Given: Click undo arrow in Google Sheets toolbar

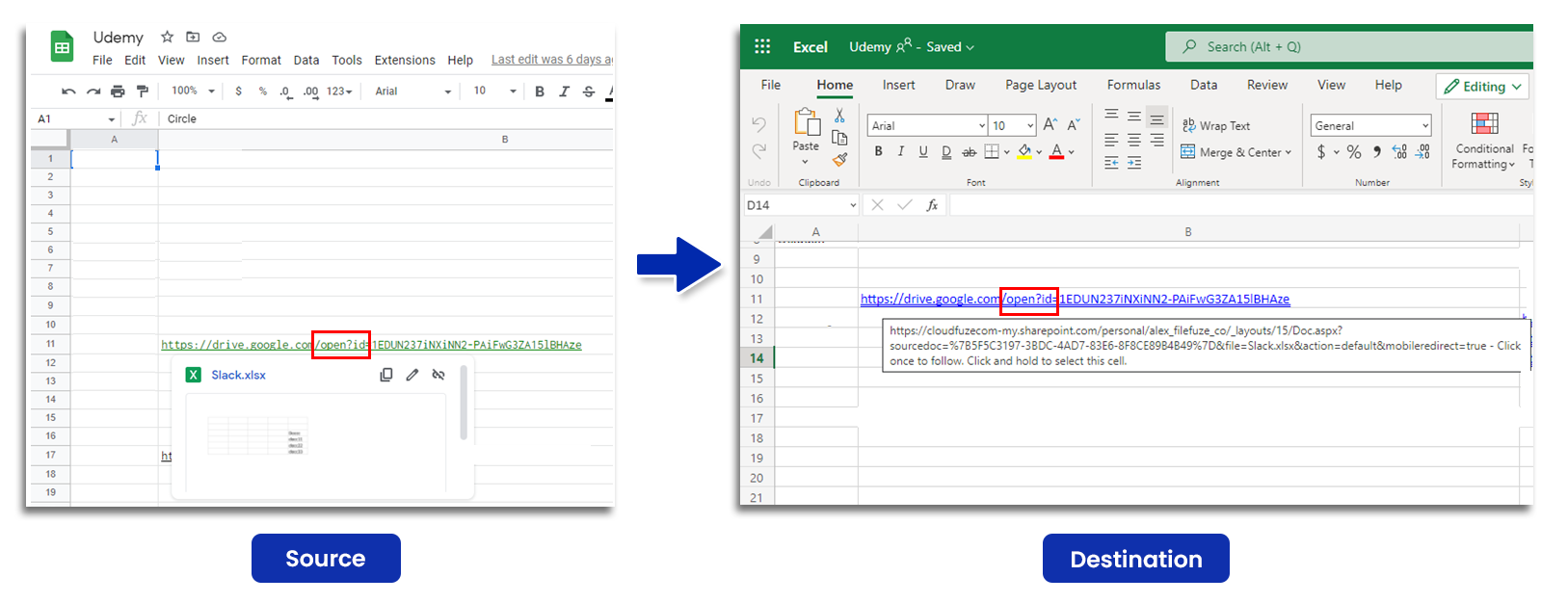Looking at the screenshot, I should point(68,92).
